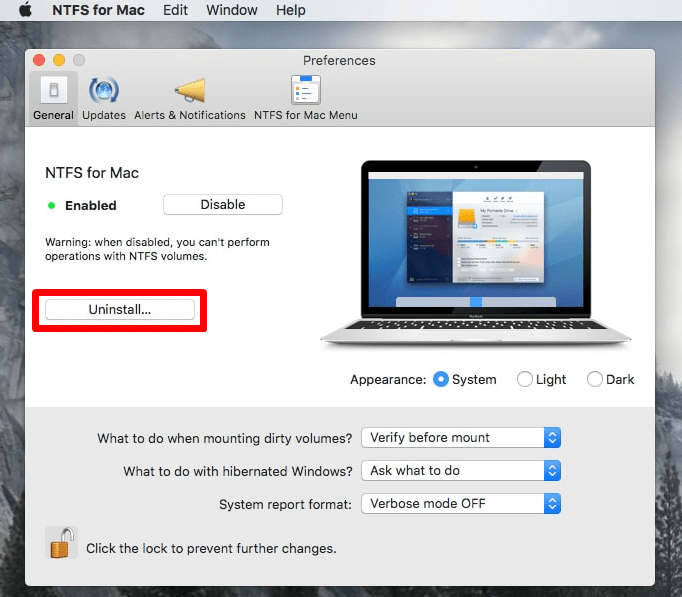Minimize the Preferences window

click(59, 60)
